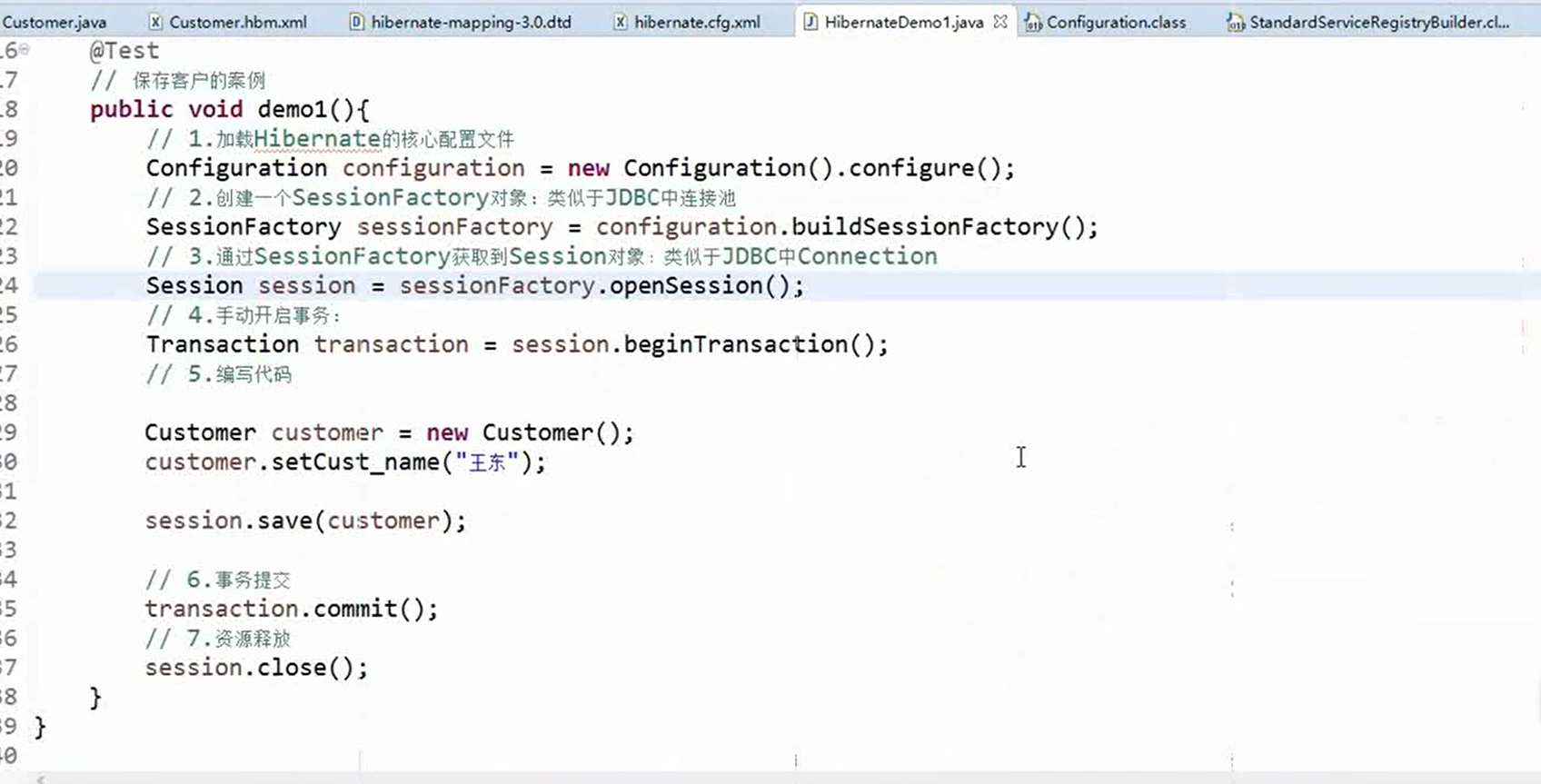
Task: Open the StandardServiceRegistryBuilder class tab
Action: pyautogui.click(x=1368, y=22)
